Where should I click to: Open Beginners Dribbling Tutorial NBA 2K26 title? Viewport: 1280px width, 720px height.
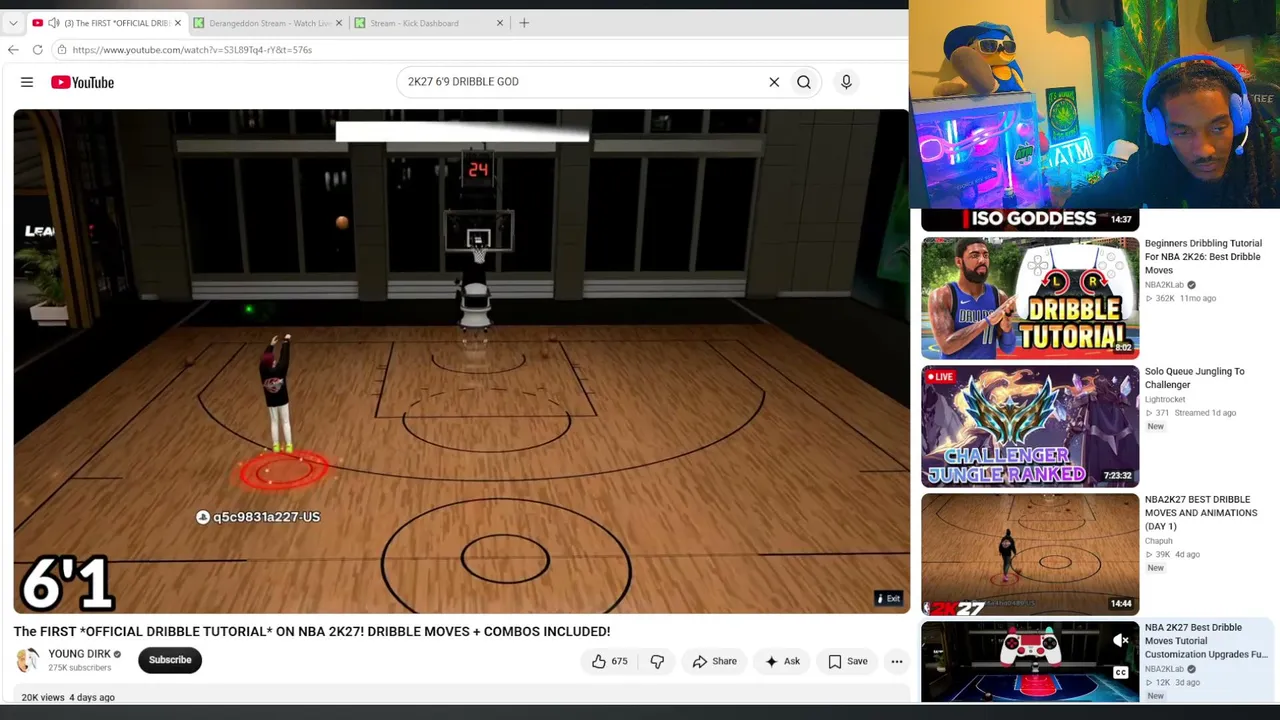[1203, 257]
